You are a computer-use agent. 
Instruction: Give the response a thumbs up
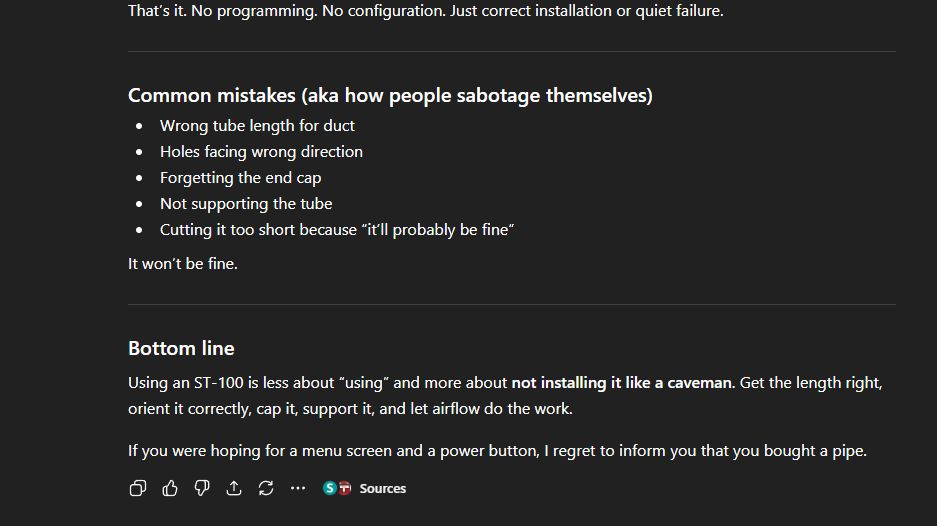click(170, 488)
